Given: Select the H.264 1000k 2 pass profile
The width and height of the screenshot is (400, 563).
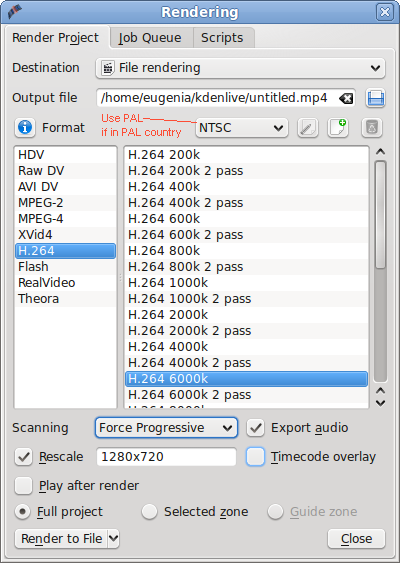Looking at the screenshot, I should coord(246,298).
